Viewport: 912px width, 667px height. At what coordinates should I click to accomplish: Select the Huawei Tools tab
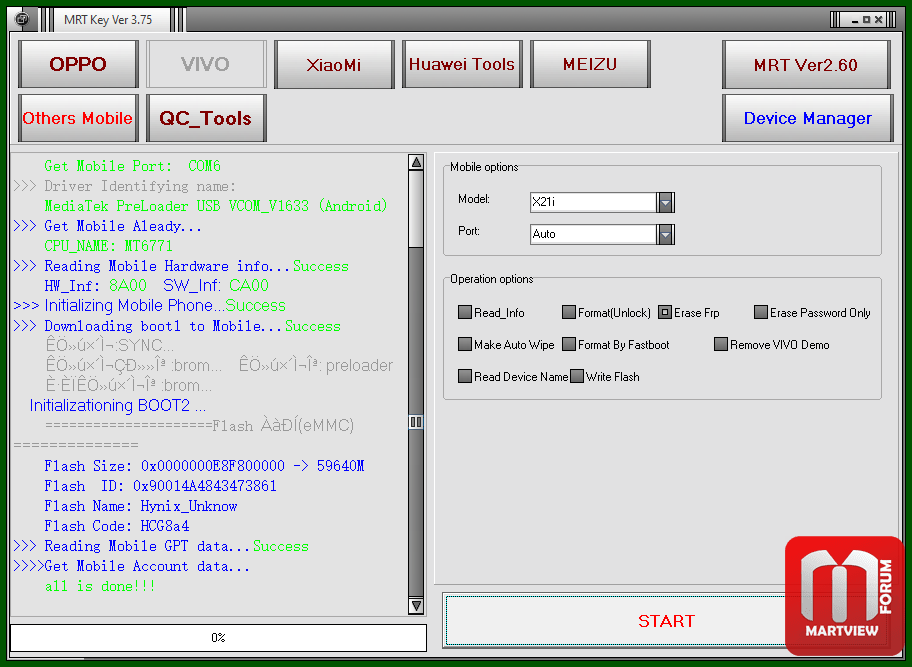[462, 65]
